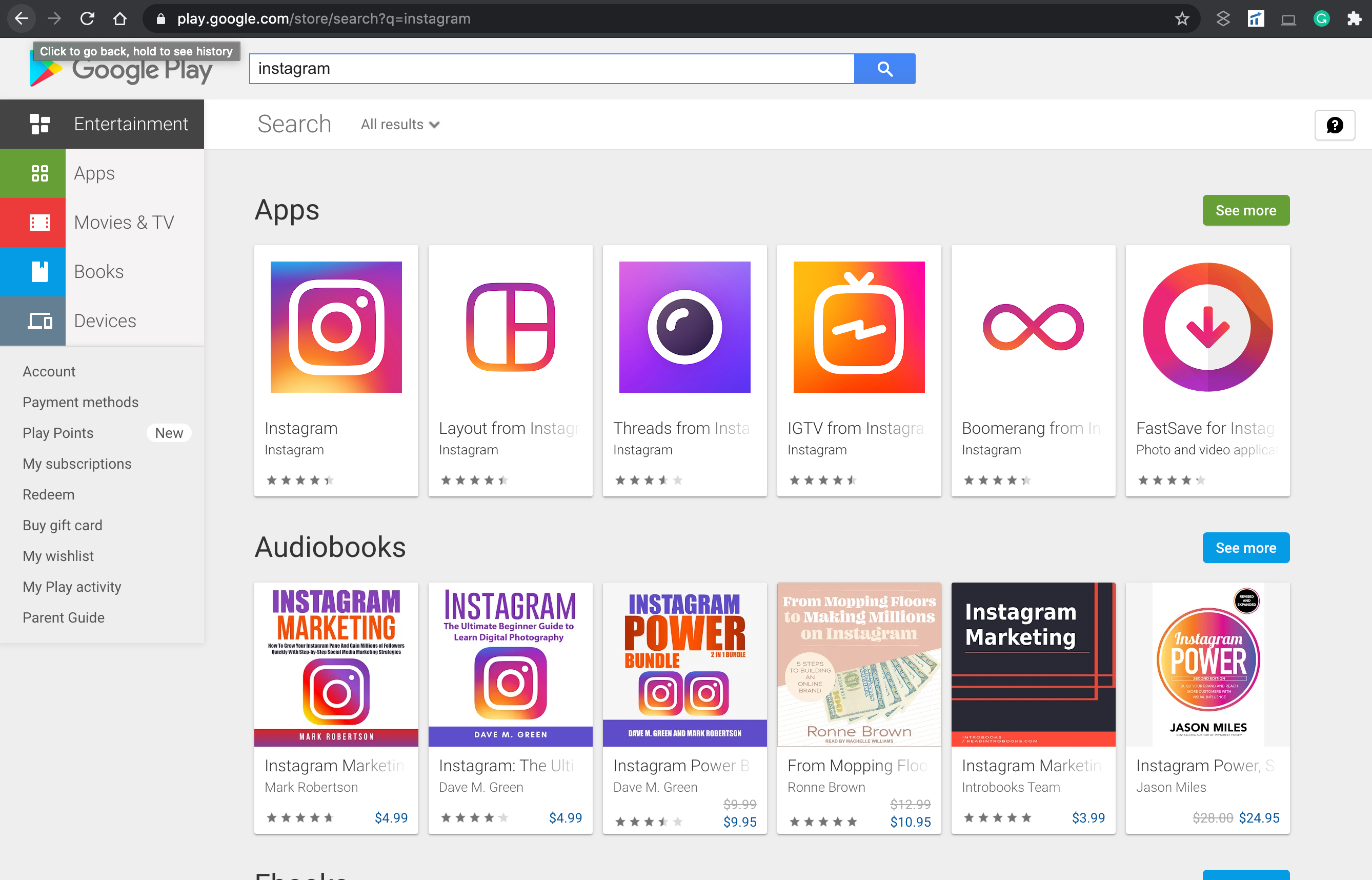Click the search magnifier button
The width and height of the screenshot is (1372, 880).
[x=885, y=69]
